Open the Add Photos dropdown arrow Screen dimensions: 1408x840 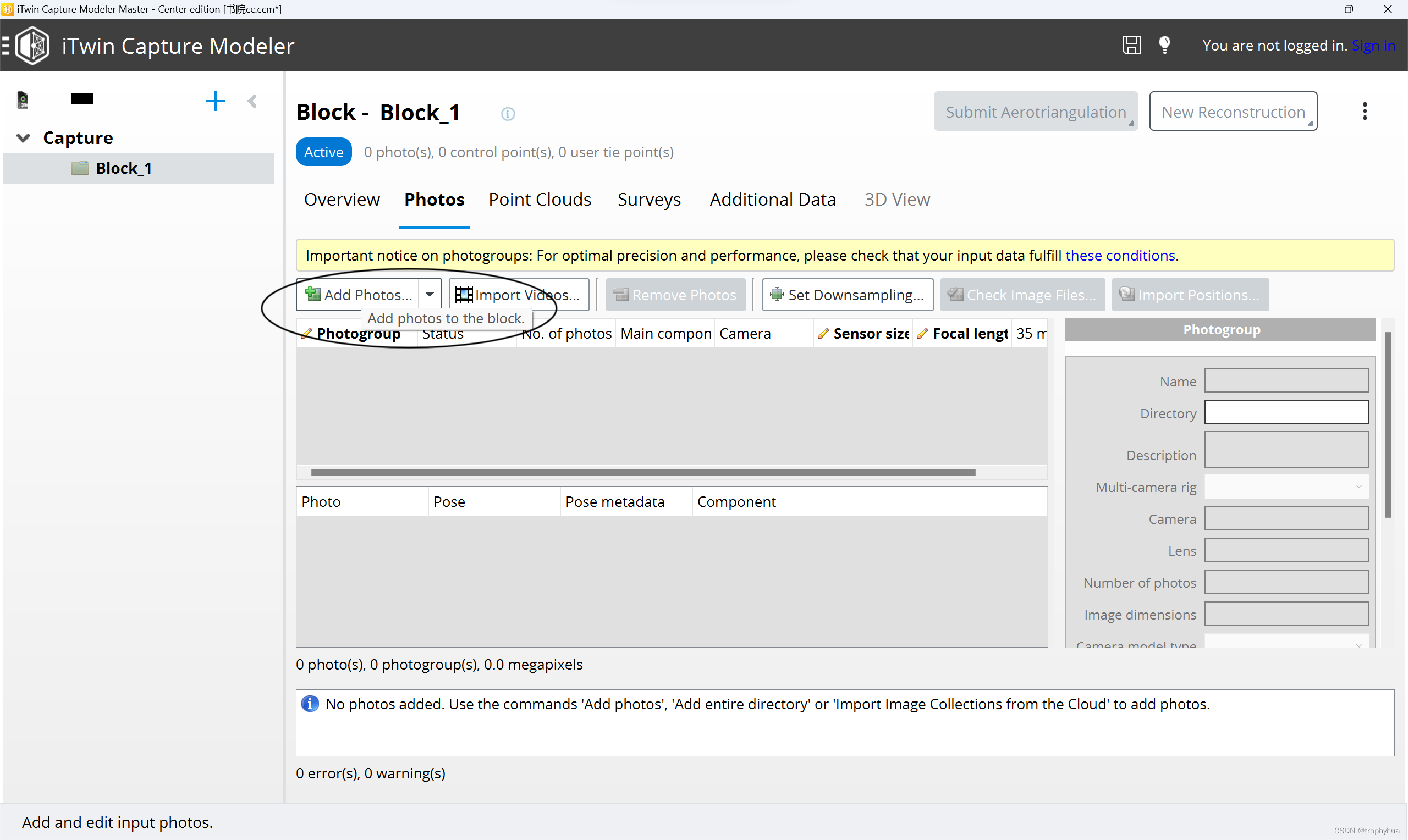coord(430,295)
